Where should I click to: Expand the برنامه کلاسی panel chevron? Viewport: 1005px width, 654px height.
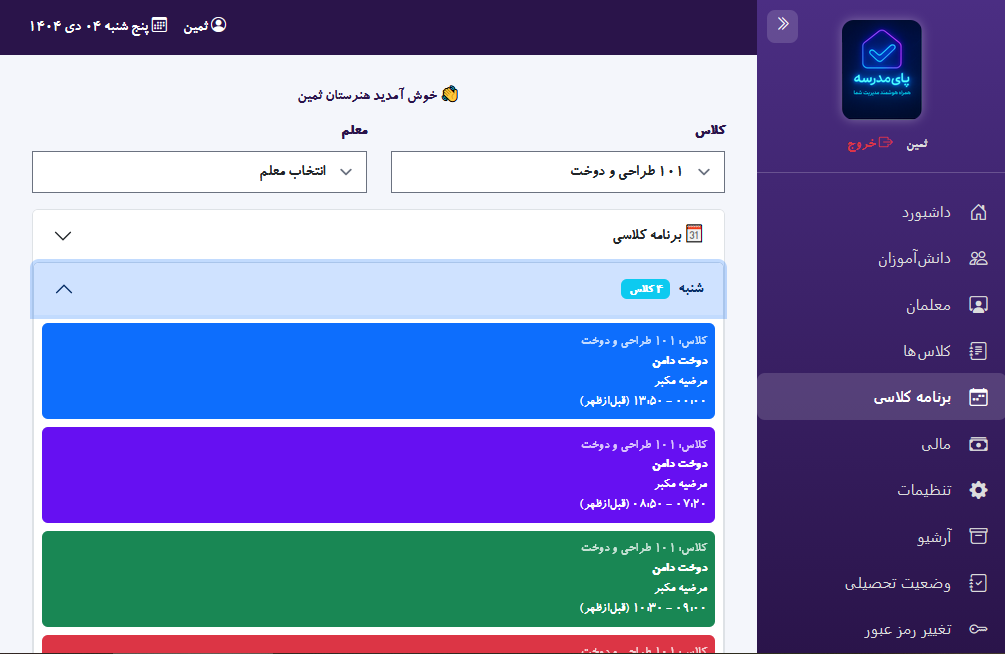(x=63, y=236)
